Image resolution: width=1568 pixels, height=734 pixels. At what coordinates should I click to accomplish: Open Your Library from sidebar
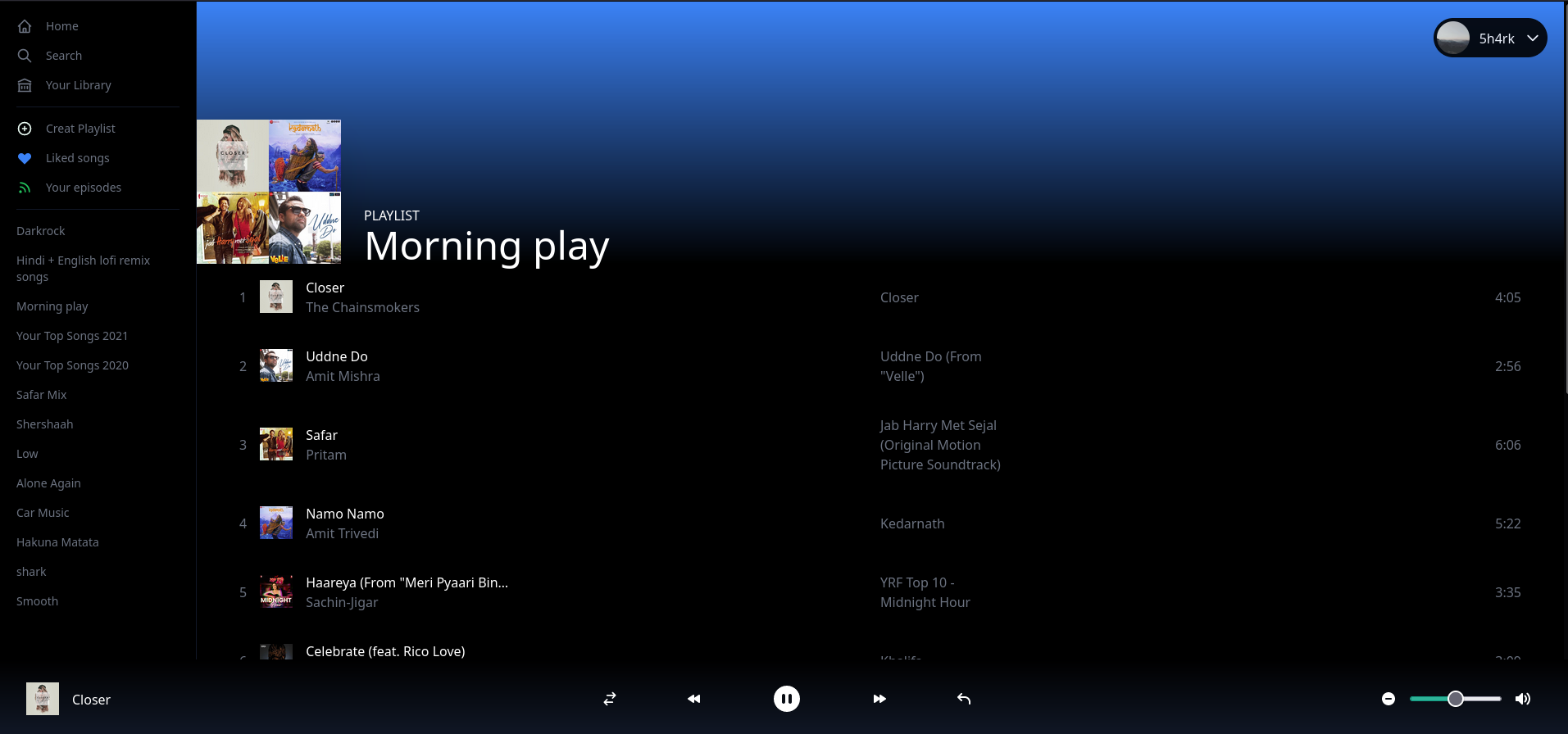click(x=79, y=85)
